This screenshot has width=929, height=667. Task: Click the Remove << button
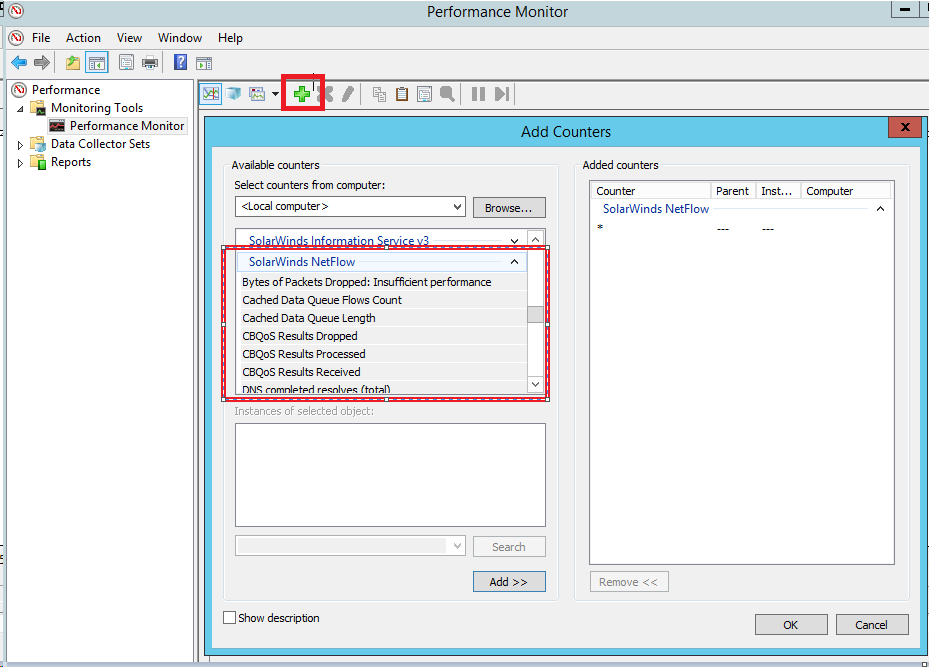(629, 582)
